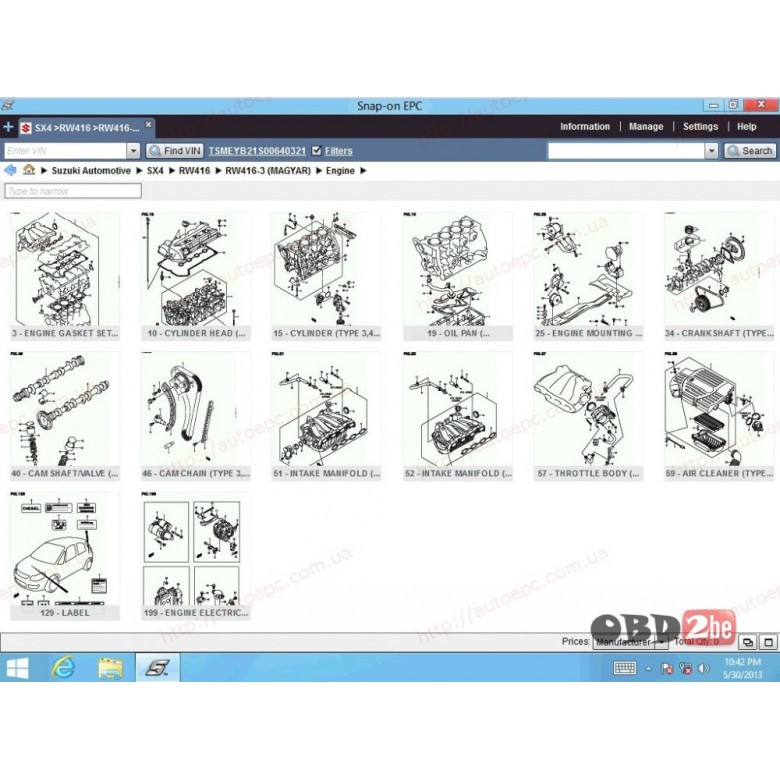Open 15 - Cylinder diagram

(x=326, y=277)
